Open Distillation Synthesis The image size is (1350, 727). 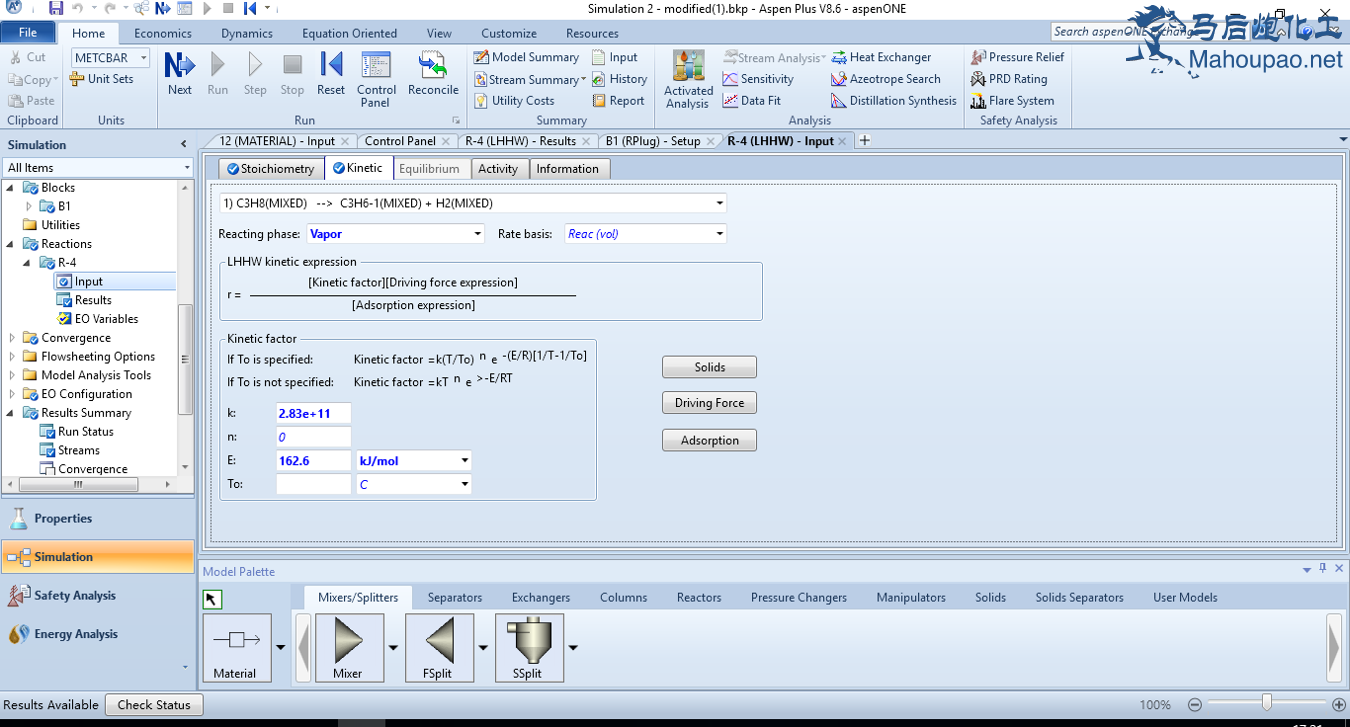(893, 101)
